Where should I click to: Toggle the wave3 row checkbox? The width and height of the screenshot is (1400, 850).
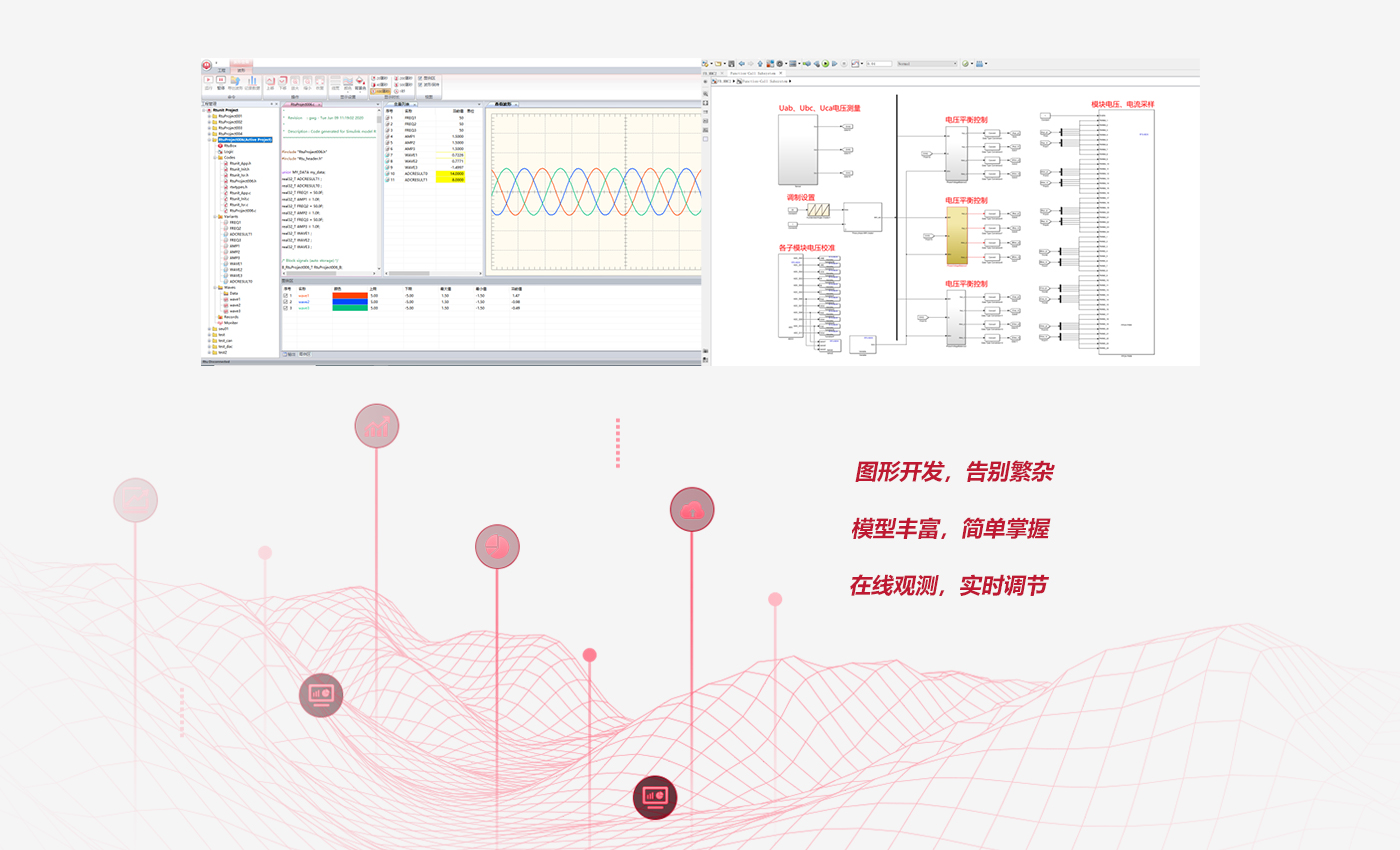pos(286,308)
